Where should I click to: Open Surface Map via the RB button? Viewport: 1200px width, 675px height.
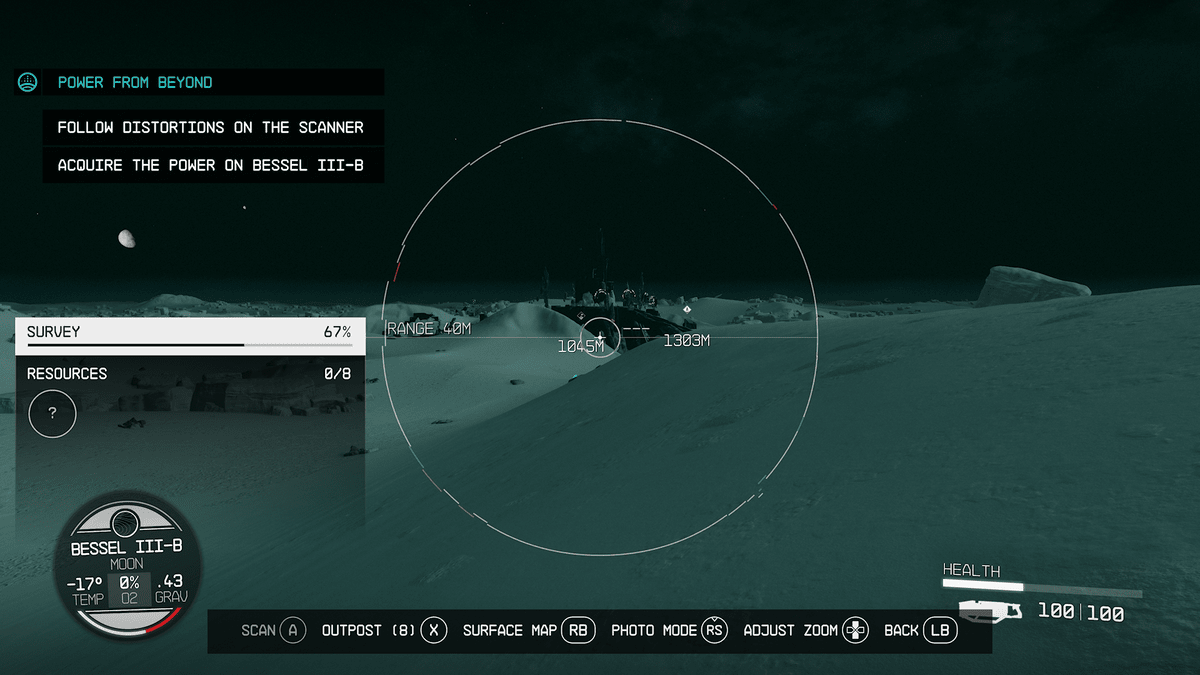point(578,630)
